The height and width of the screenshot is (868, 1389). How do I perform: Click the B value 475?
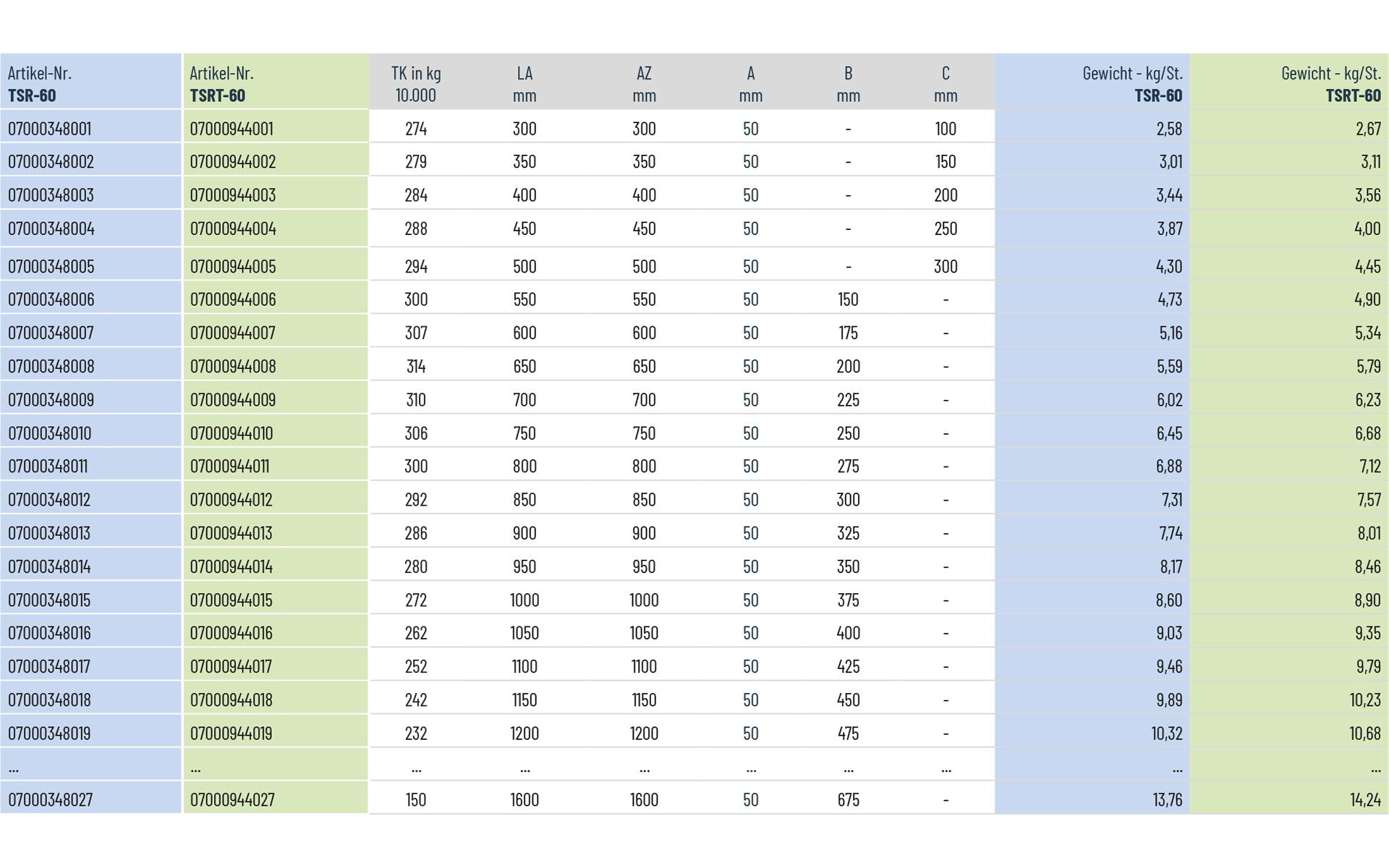[x=849, y=733]
